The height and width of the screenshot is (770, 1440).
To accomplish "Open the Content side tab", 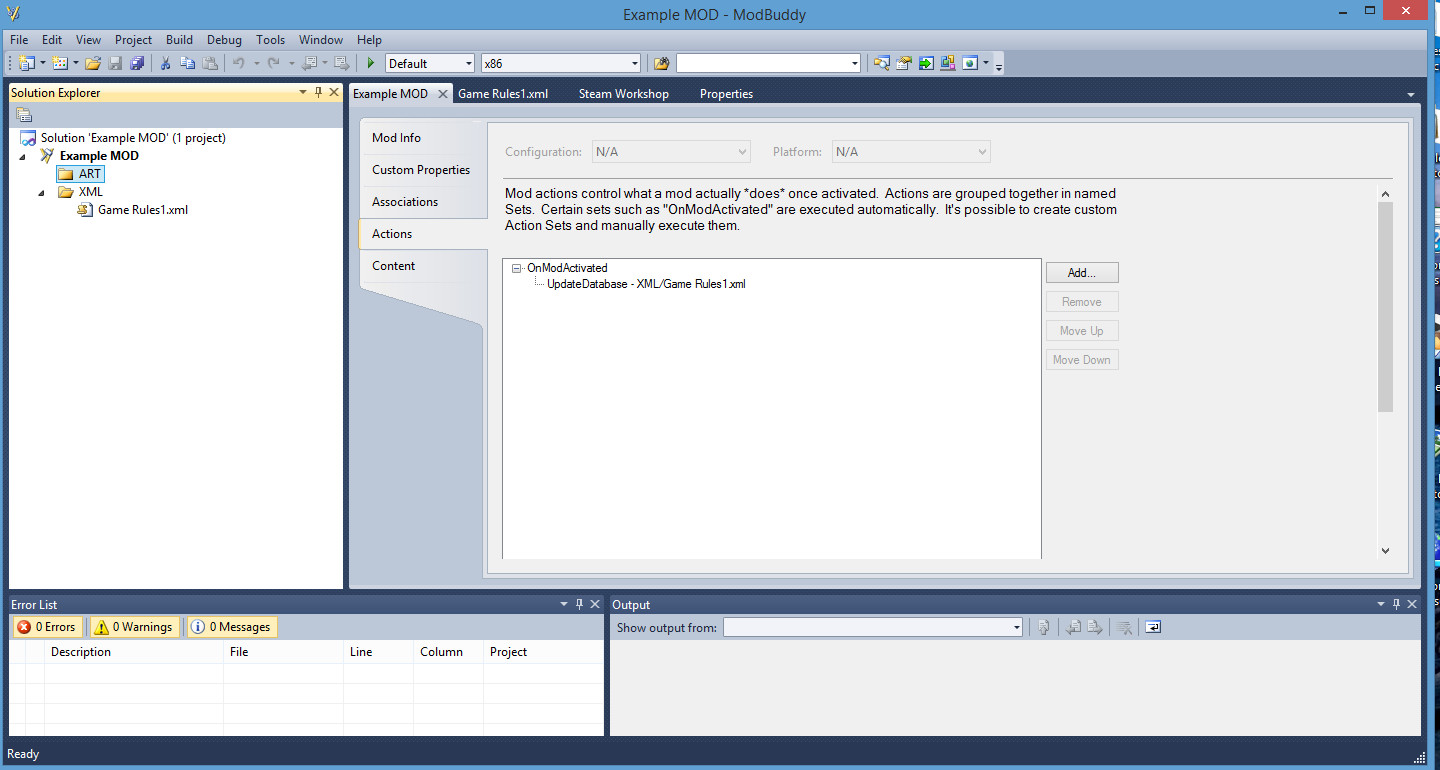I will pyautogui.click(x=423, y=266).
